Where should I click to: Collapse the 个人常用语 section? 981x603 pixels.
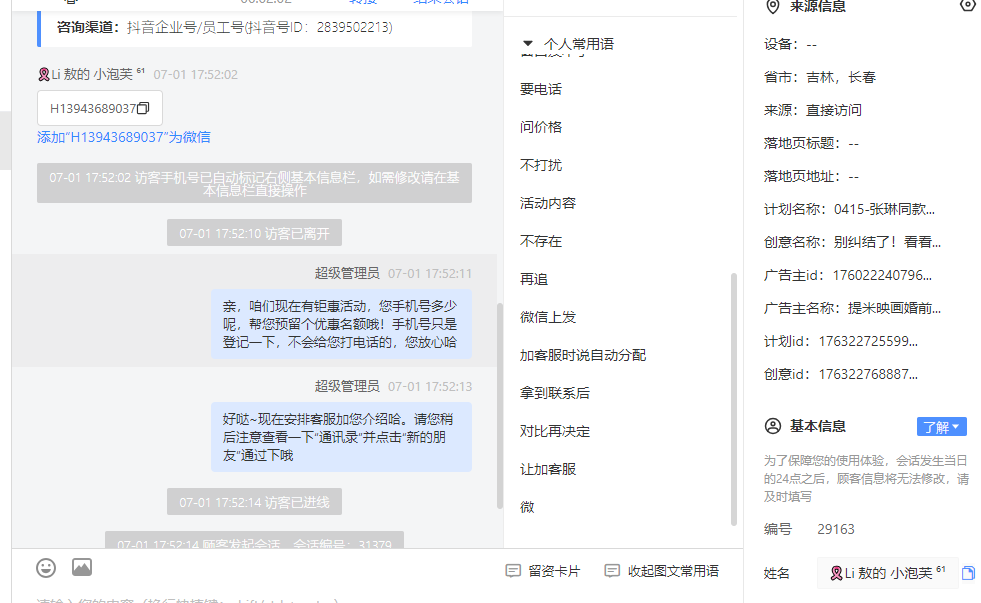pyautogui.click(x=527, y=44)
